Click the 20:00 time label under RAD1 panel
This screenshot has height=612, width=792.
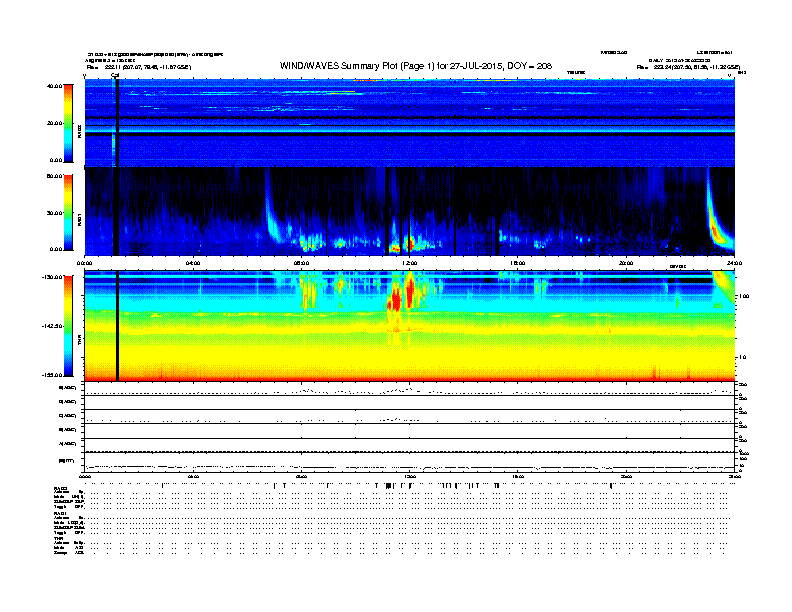pos(626,263)
